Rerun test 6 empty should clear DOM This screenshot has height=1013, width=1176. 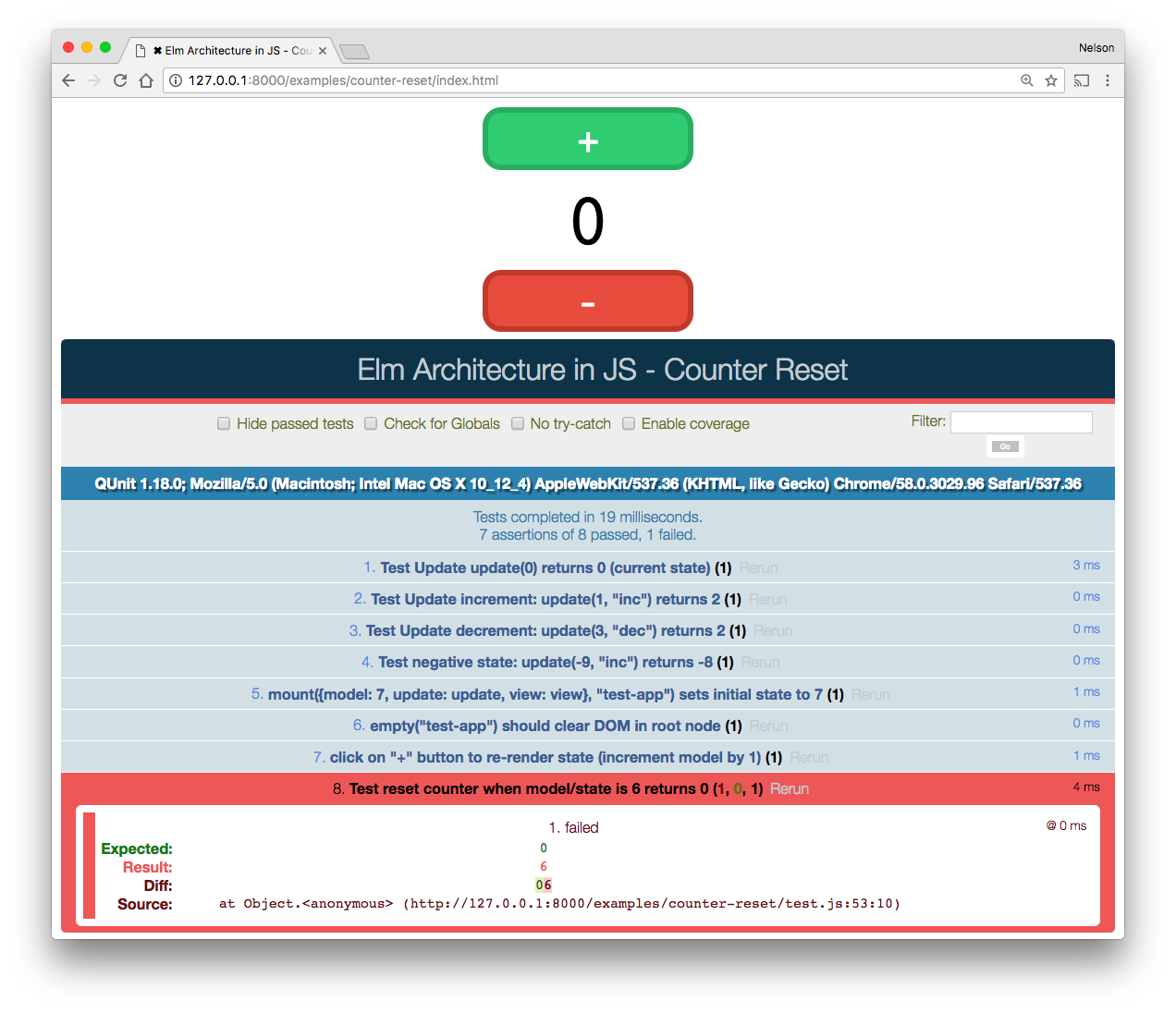[769, 726]
